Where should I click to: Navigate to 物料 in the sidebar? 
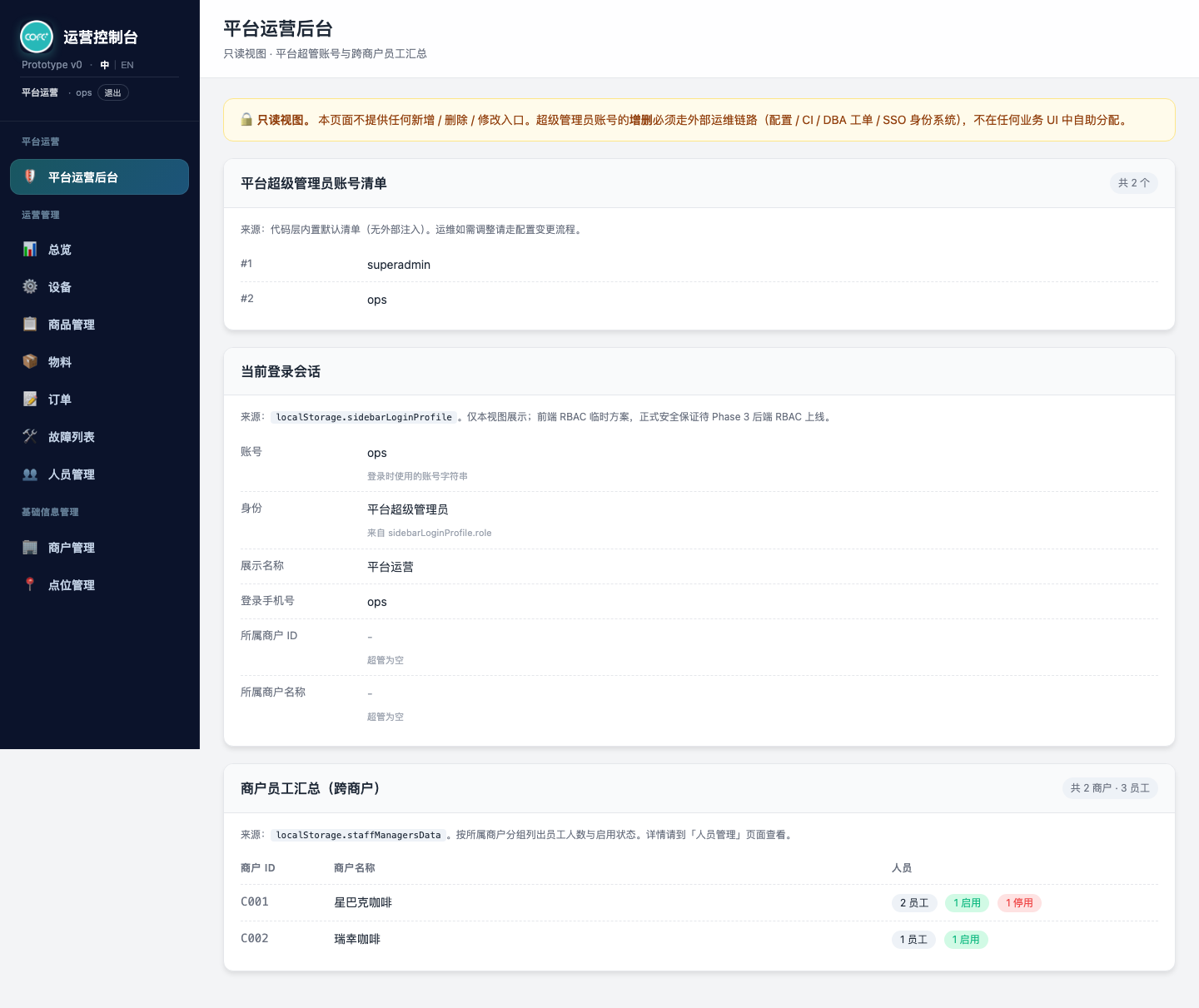100,361
